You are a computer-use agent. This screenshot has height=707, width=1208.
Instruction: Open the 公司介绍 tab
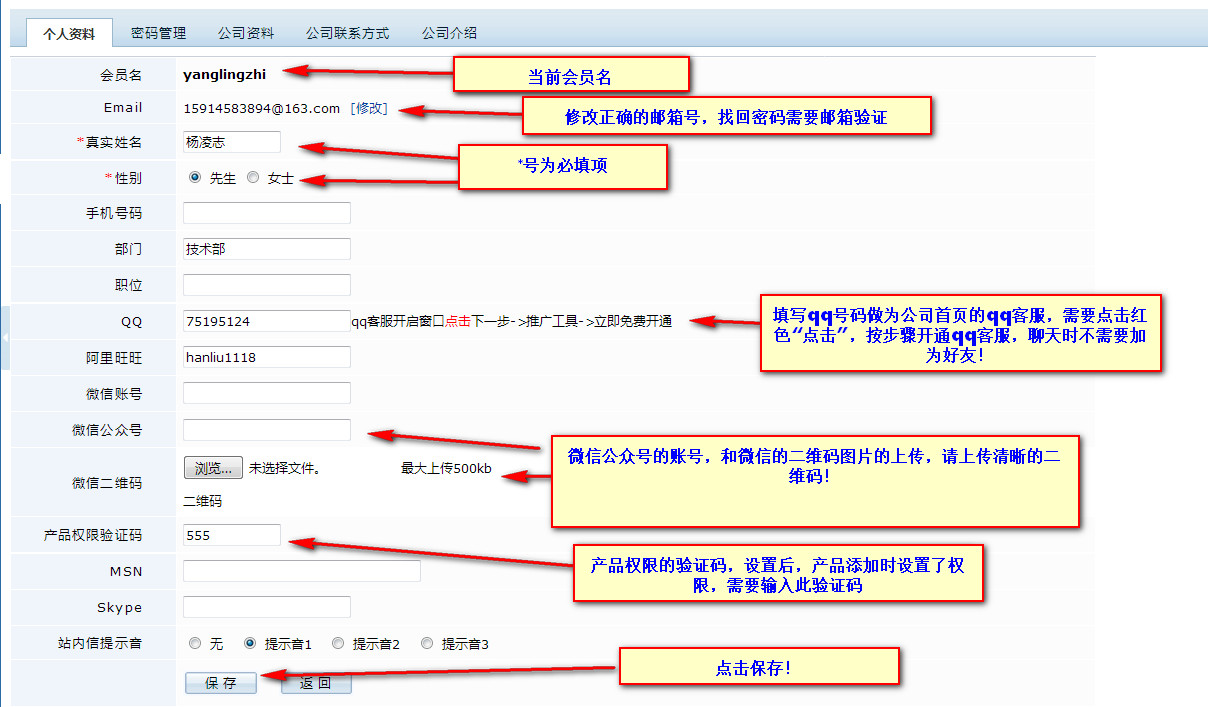pyautogui.click(x=449, y=33)
